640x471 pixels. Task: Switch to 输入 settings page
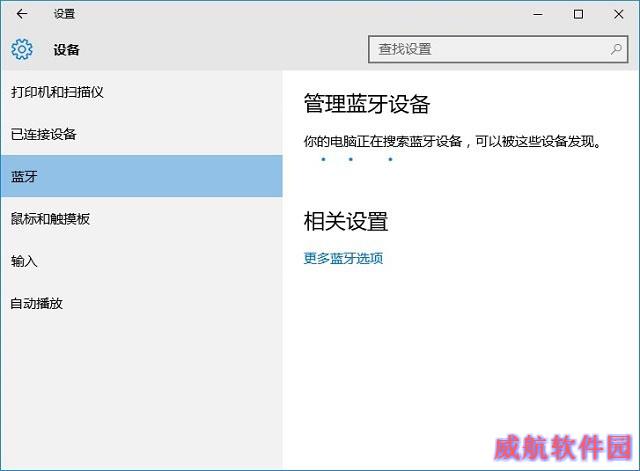click(141, 261)
